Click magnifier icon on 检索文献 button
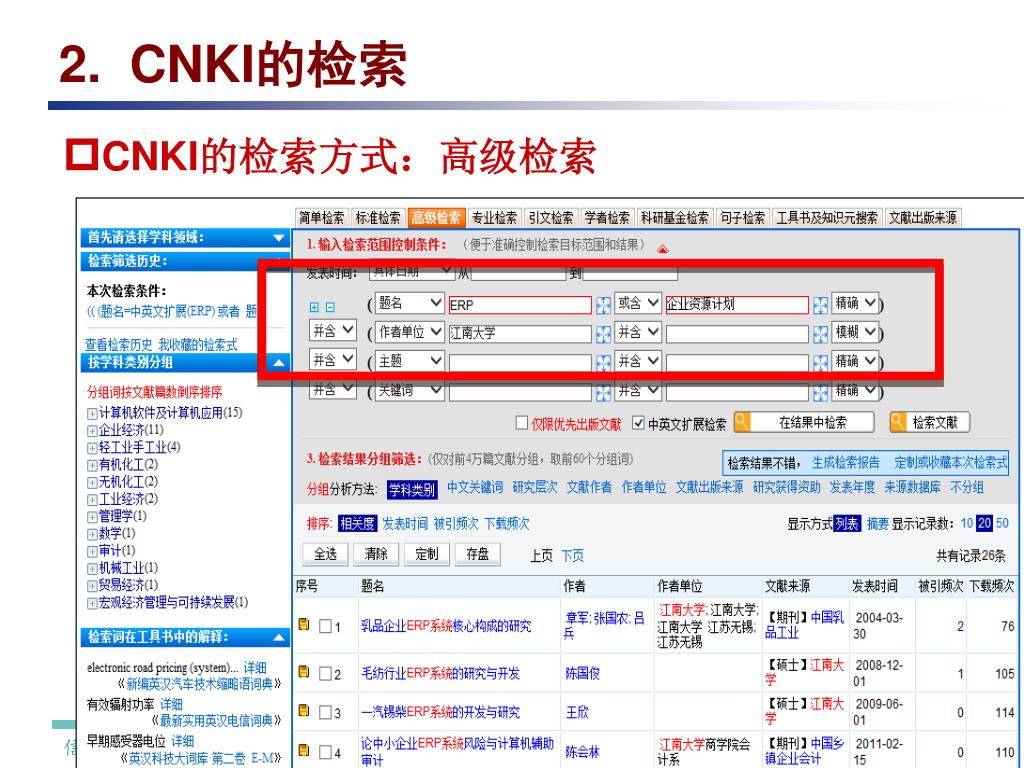 898,423
